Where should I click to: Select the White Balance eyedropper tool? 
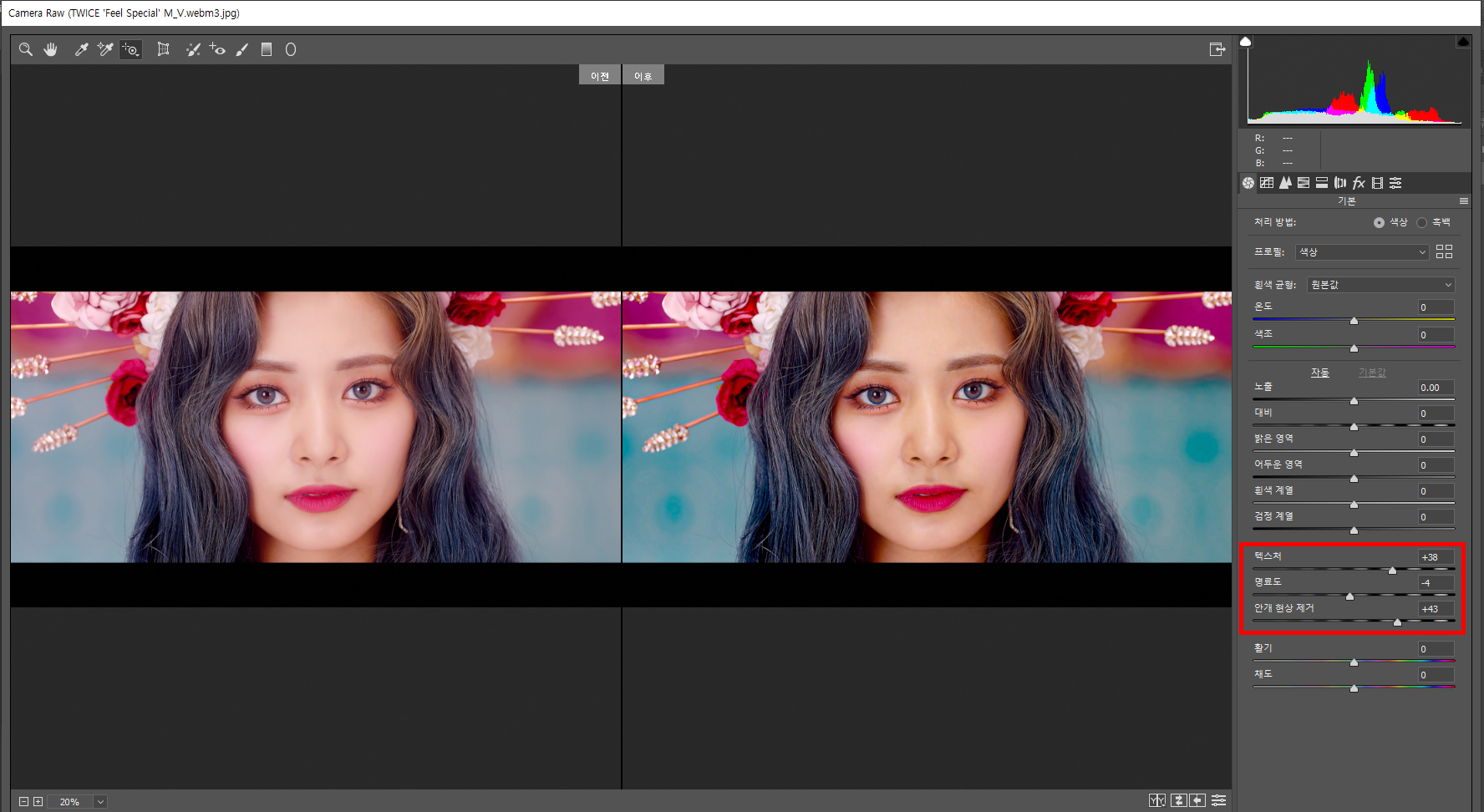coord(81,49)
